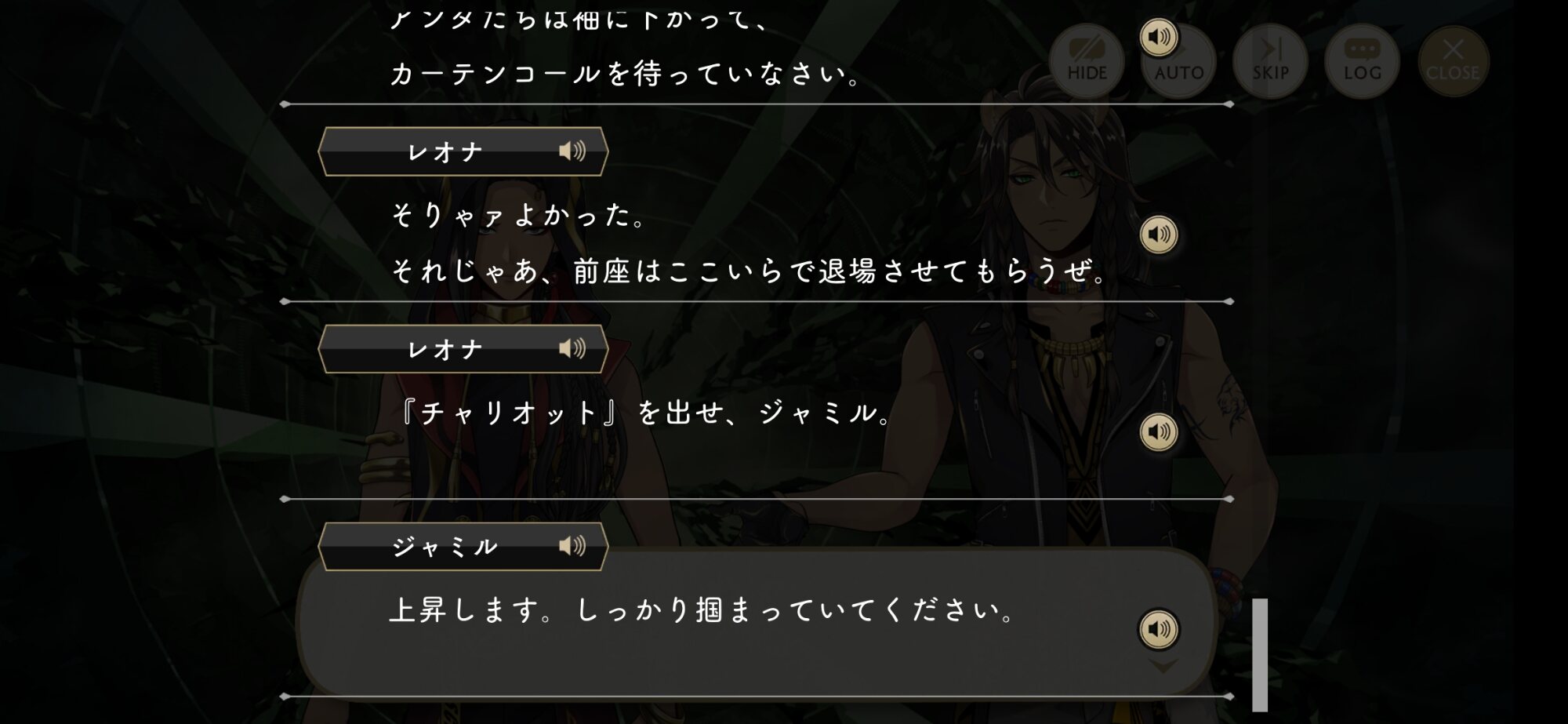Click the log scrollbar thumb
Image resolution: width=1568 pixels, height=724 pixels.
(1260, 655)
